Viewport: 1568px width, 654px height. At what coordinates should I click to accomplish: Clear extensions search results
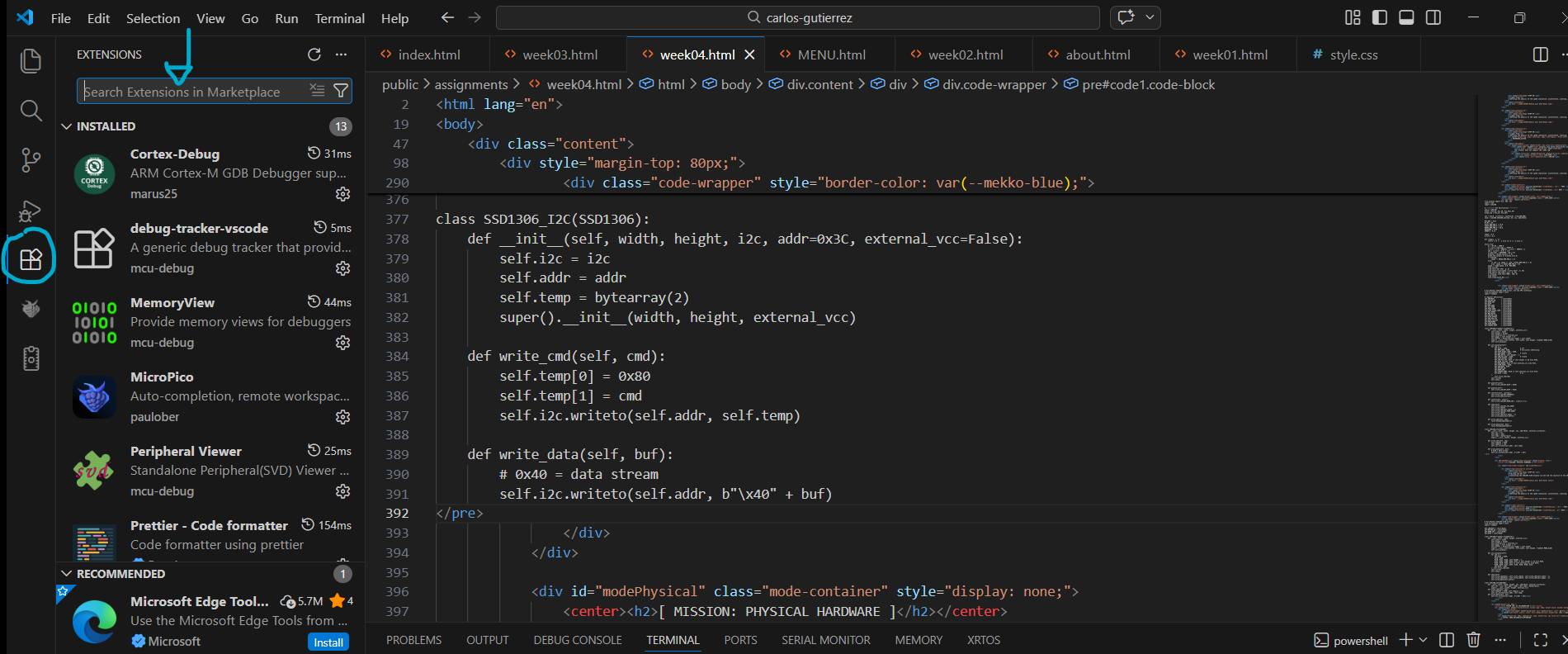(317, 91)
